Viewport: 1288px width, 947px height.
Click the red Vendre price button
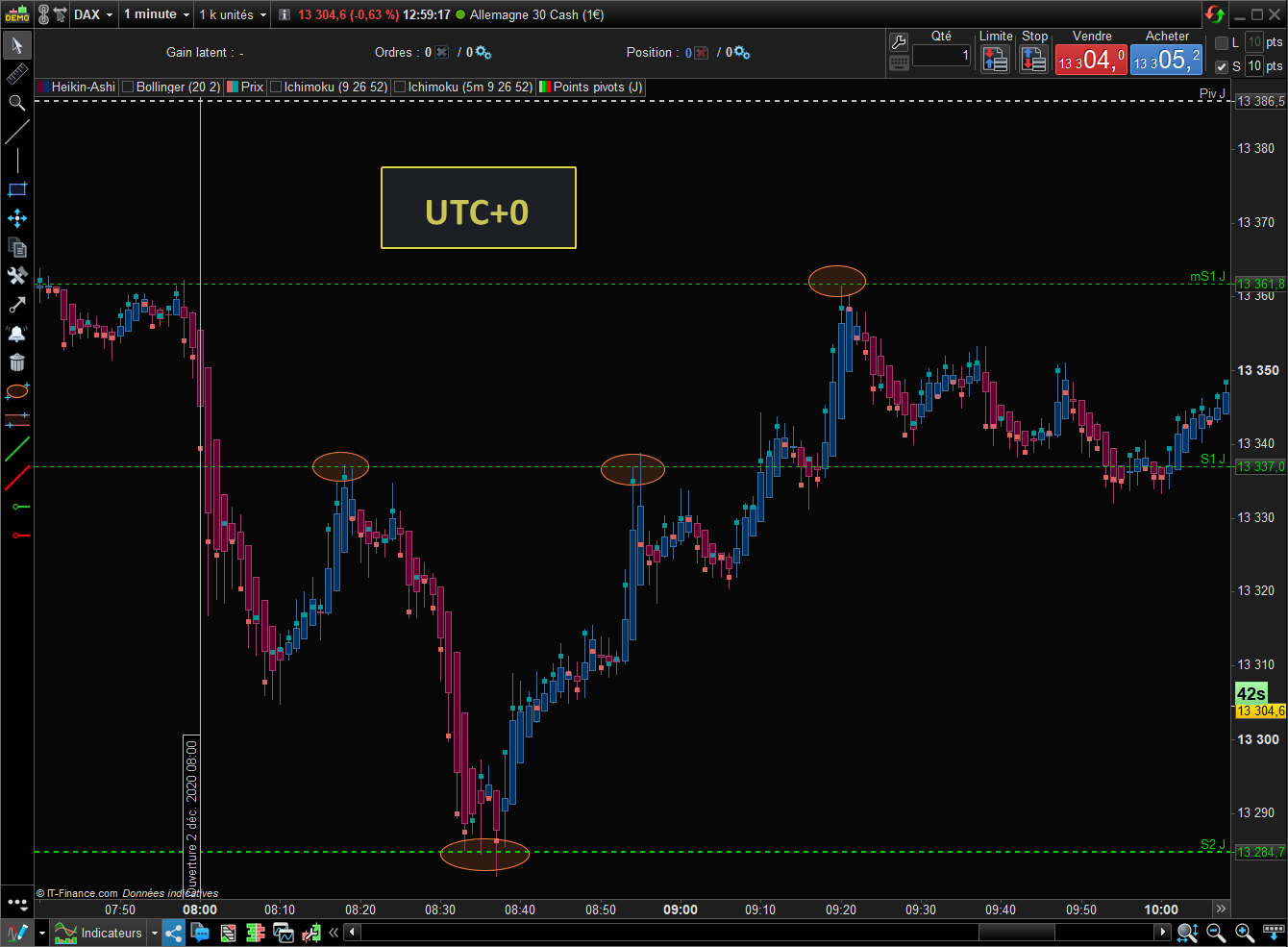[x=1091, y=60]
